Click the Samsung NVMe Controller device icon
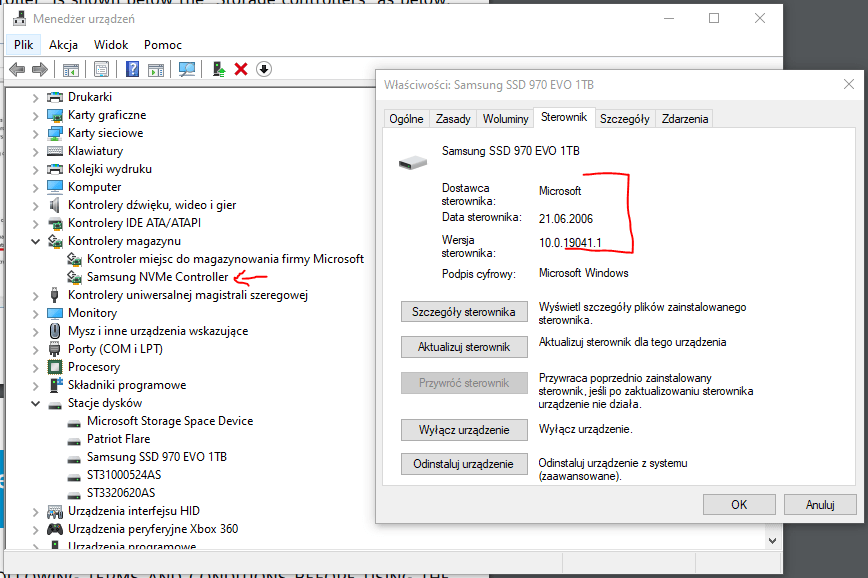 tap(74, 277)
